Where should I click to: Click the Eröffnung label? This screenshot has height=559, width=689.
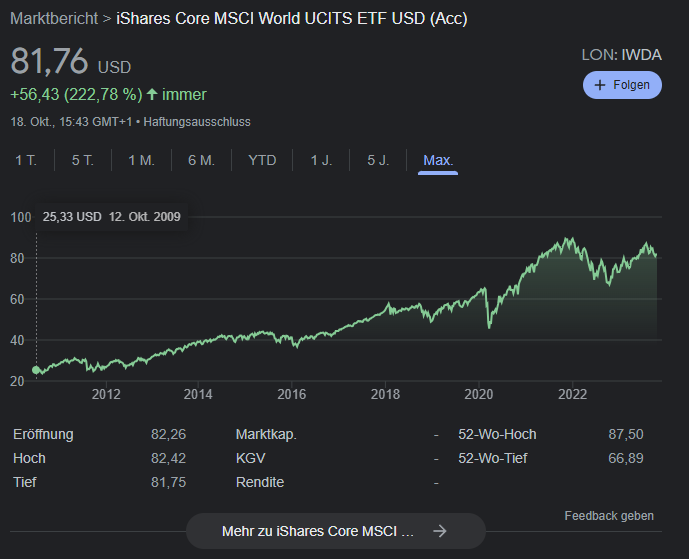click(x=43, y=434)
